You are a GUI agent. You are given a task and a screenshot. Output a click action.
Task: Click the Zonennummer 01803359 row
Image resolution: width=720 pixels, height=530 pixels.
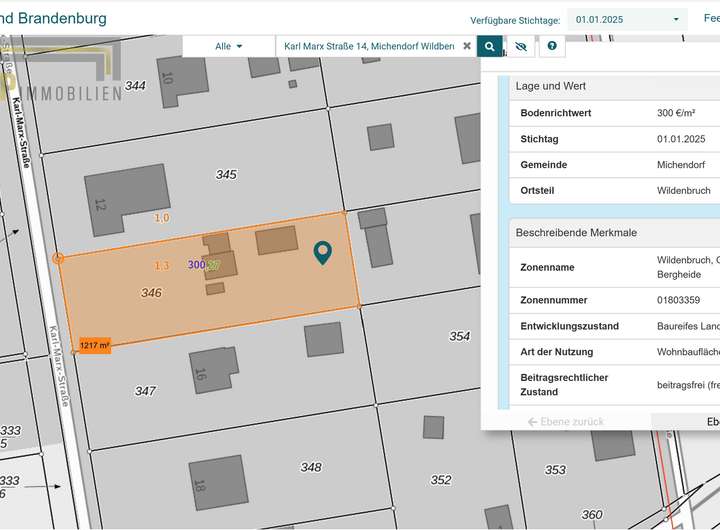coord(614,300)
